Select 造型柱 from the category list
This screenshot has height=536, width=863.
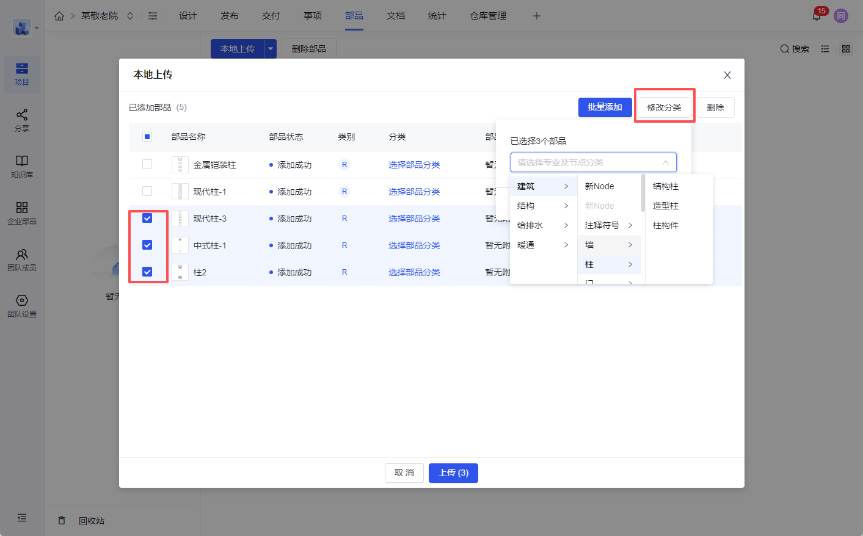(665, 206)
